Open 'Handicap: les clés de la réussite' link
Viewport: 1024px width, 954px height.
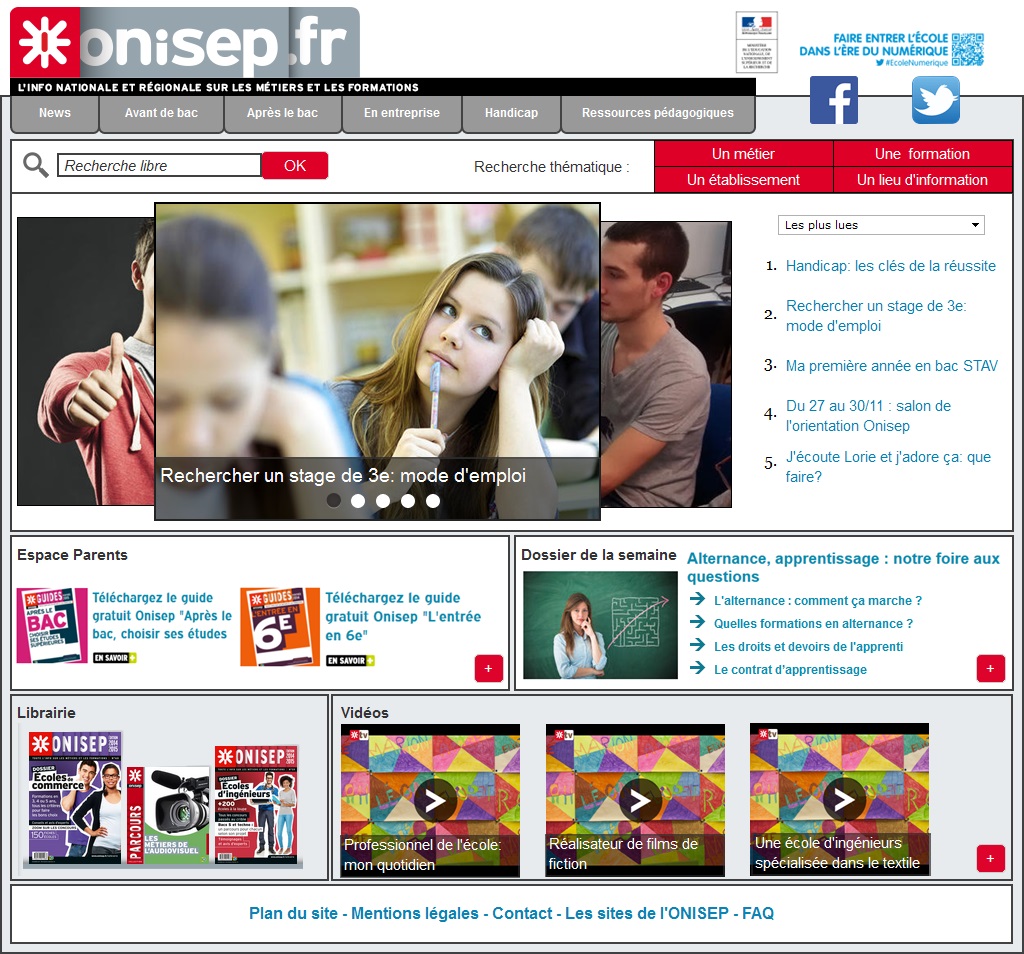pos(890,266)
